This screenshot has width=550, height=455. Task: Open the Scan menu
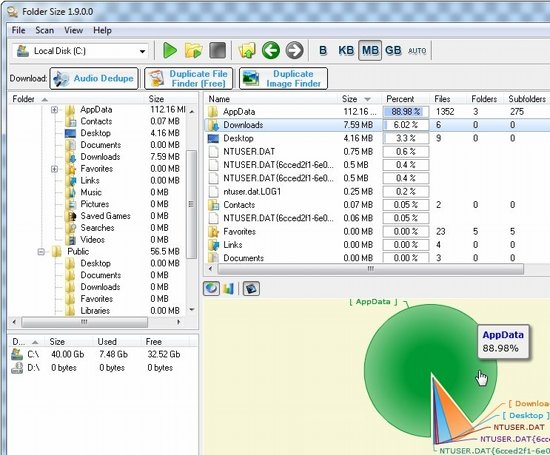pyautogui.click(x=45, y=31)
